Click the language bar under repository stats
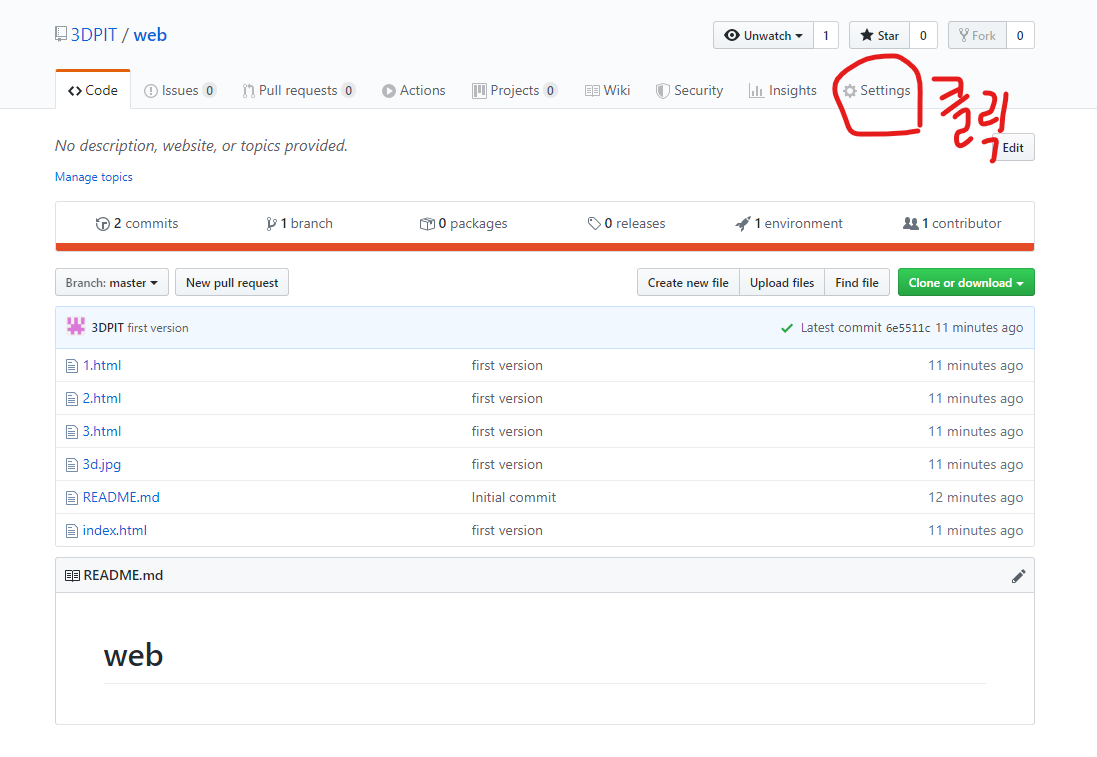The width and height of the screenshot is (1097, 757). pyautogui.click(x=545, y=247)
